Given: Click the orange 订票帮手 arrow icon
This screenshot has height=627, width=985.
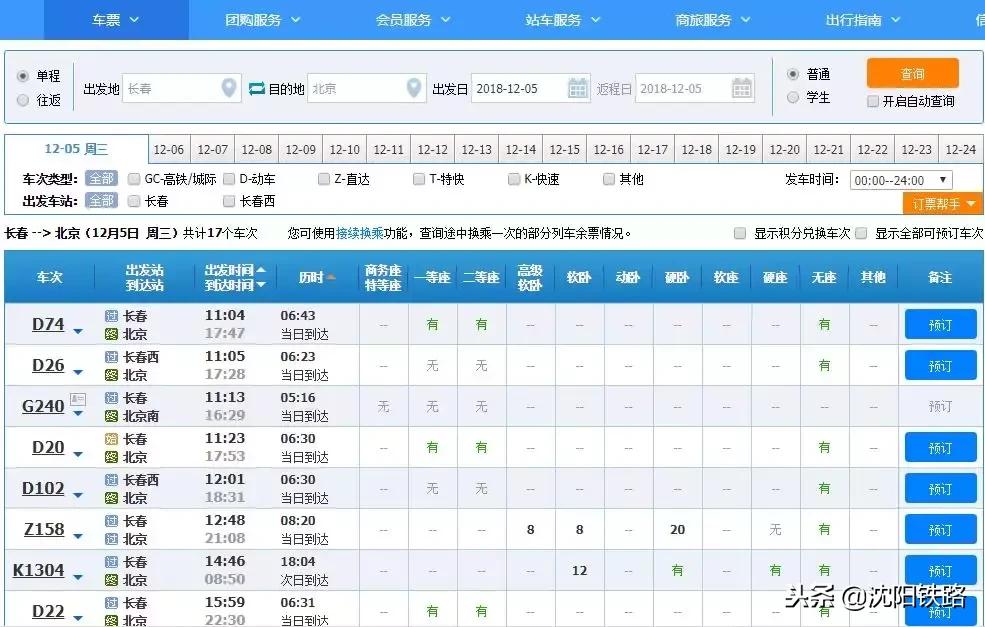Looking at the screenshot, I should (969, 202).
